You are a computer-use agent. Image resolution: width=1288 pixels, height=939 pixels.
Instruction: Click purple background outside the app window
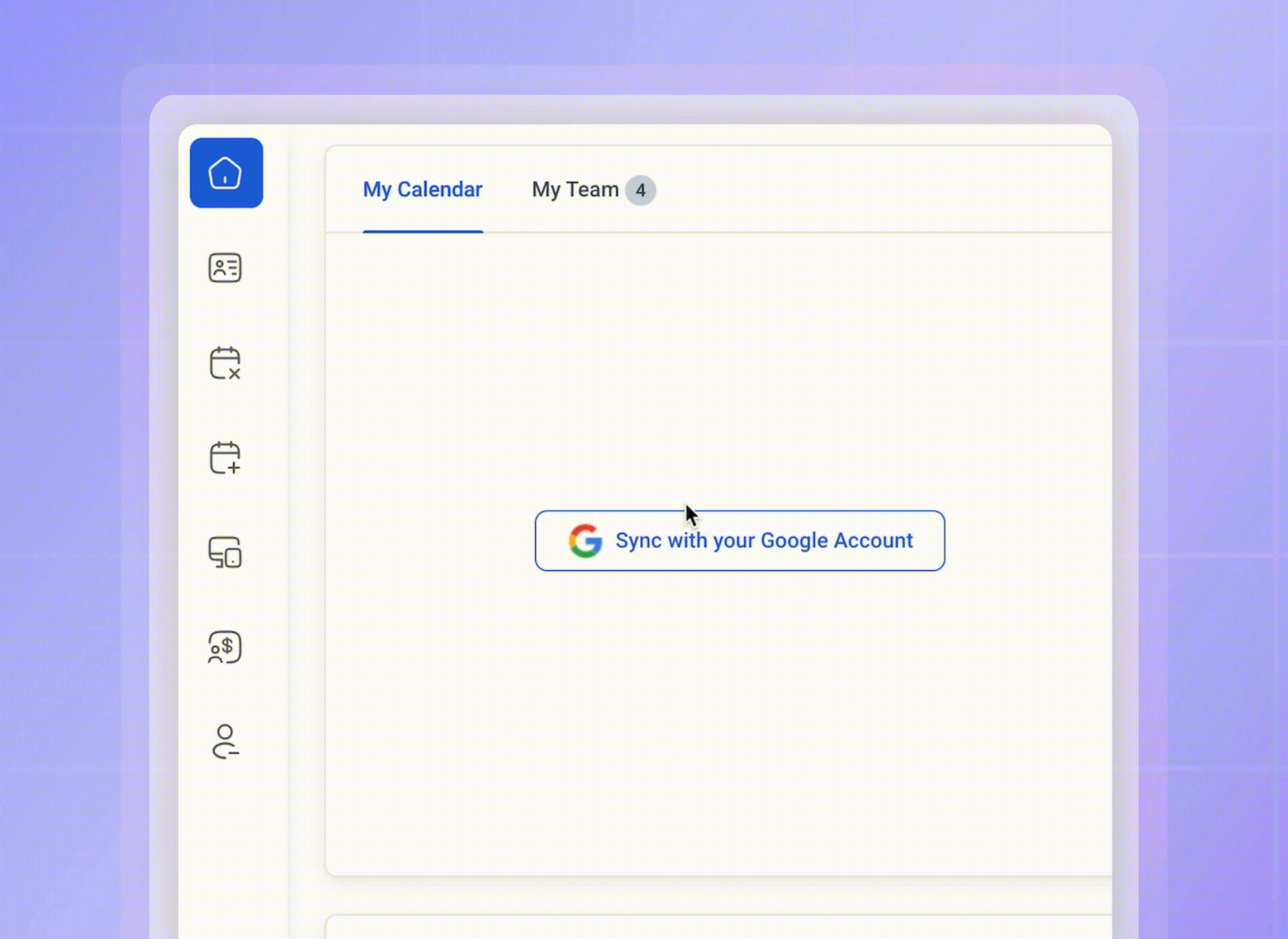tap(63, 455)
